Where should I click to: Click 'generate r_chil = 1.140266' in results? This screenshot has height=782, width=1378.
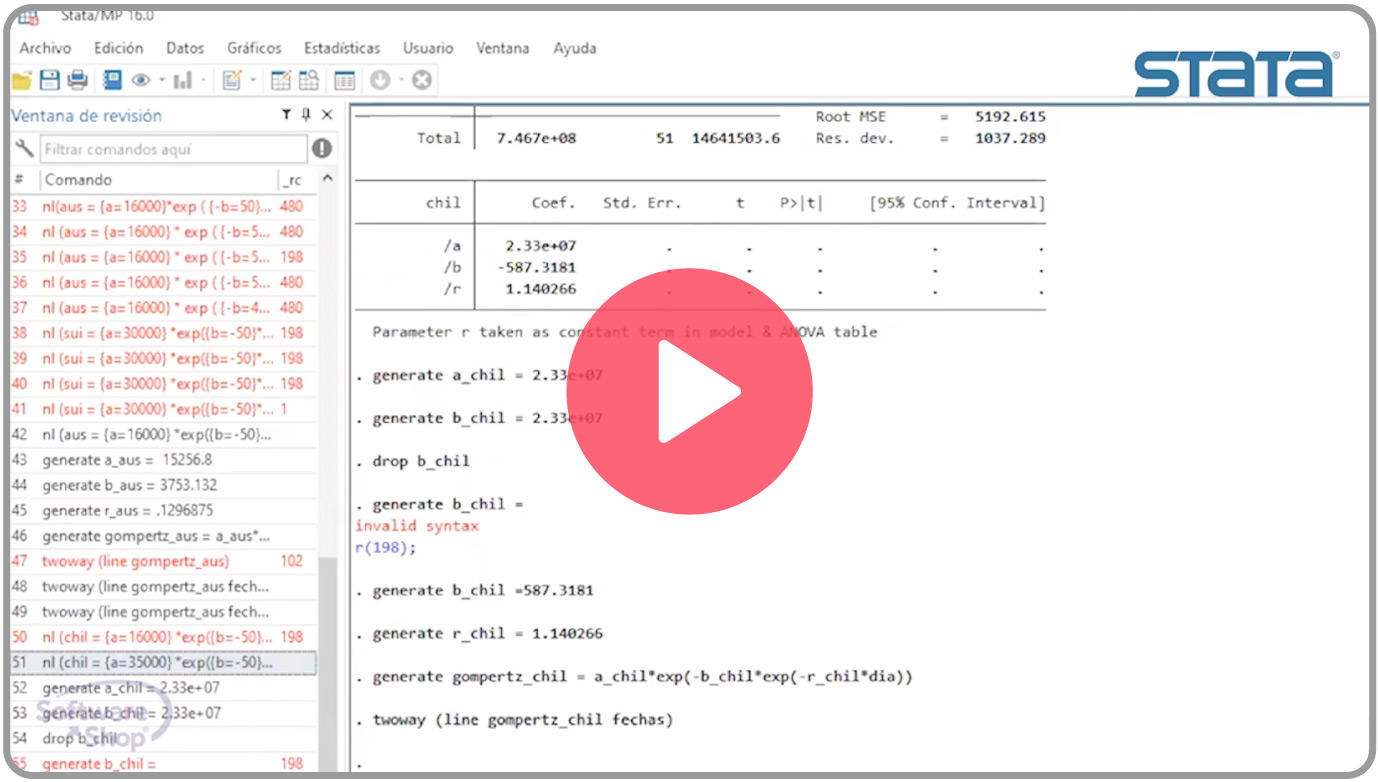[487, 633]
